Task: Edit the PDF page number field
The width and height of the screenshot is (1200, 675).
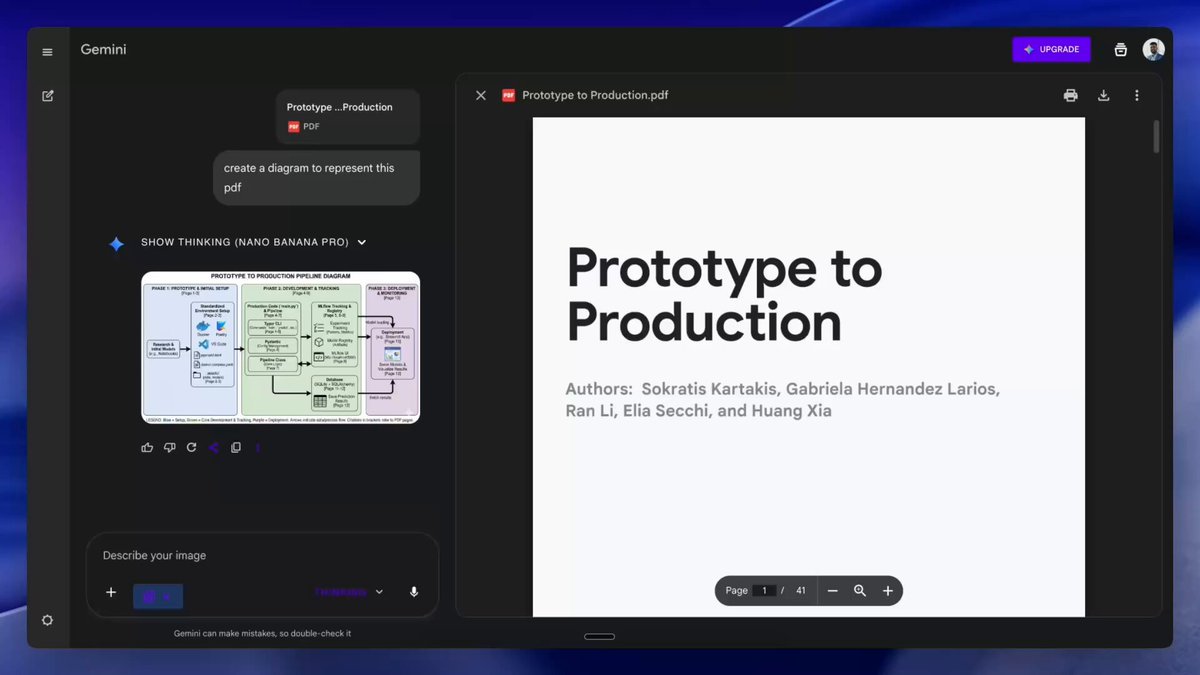Action: (x=765, y=590)
